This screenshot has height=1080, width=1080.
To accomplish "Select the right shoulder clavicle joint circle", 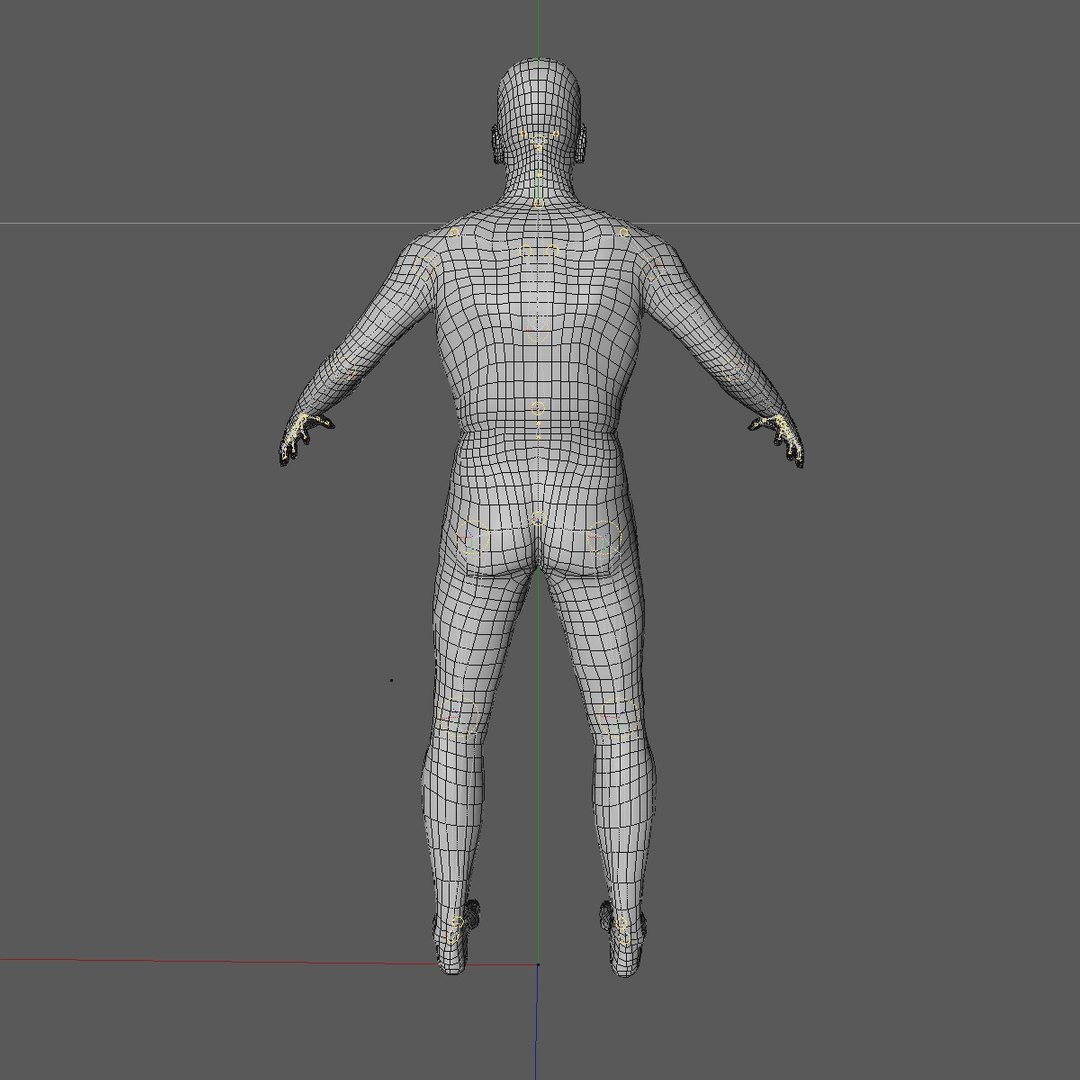I will click(x=623, y=233).
